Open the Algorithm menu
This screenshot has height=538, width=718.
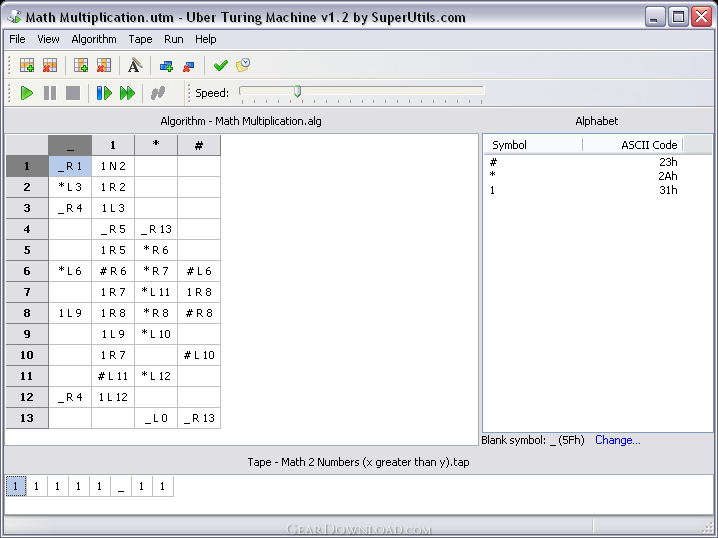[94, 39]
